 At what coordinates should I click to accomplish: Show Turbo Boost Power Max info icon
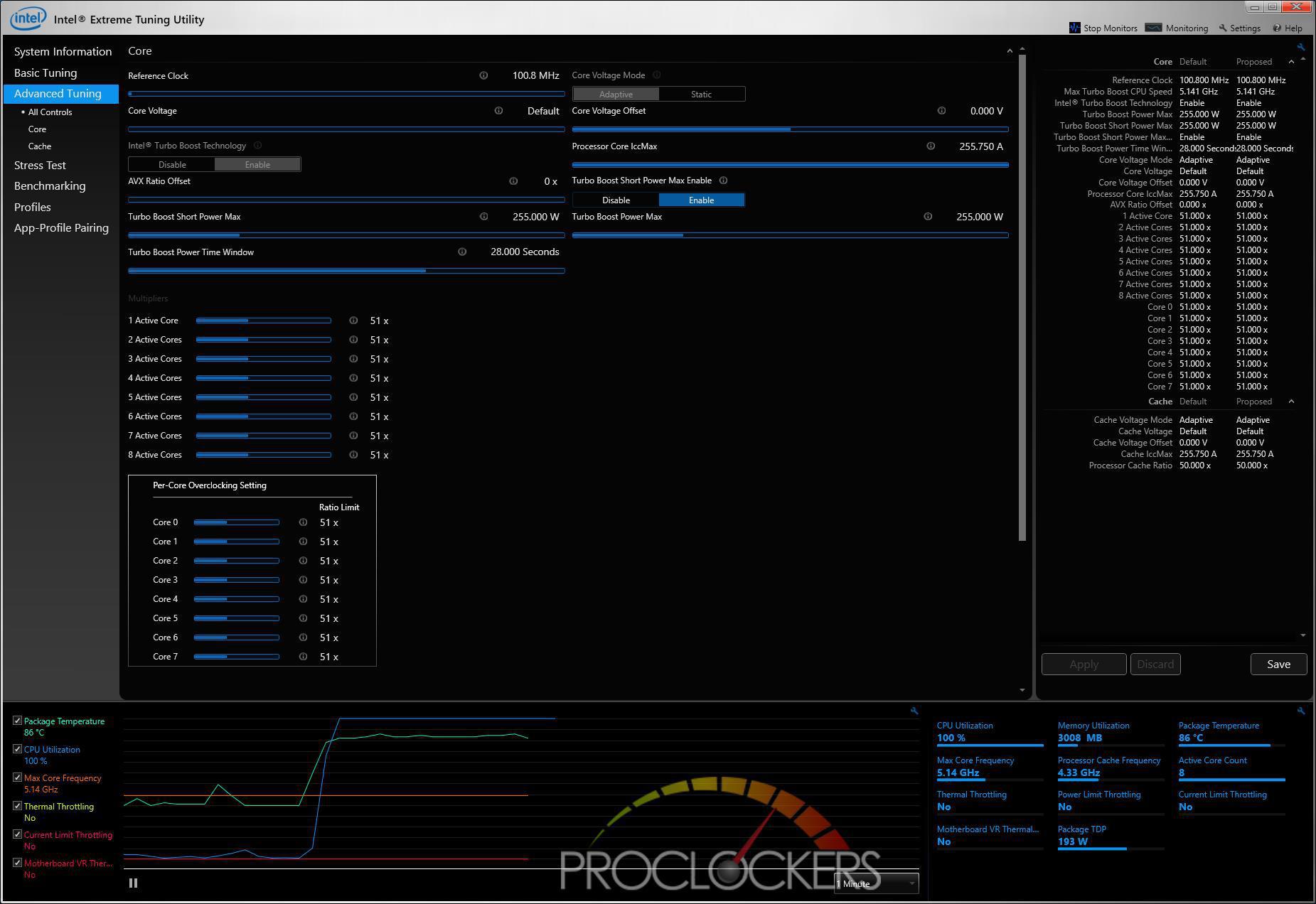point(928,217)
